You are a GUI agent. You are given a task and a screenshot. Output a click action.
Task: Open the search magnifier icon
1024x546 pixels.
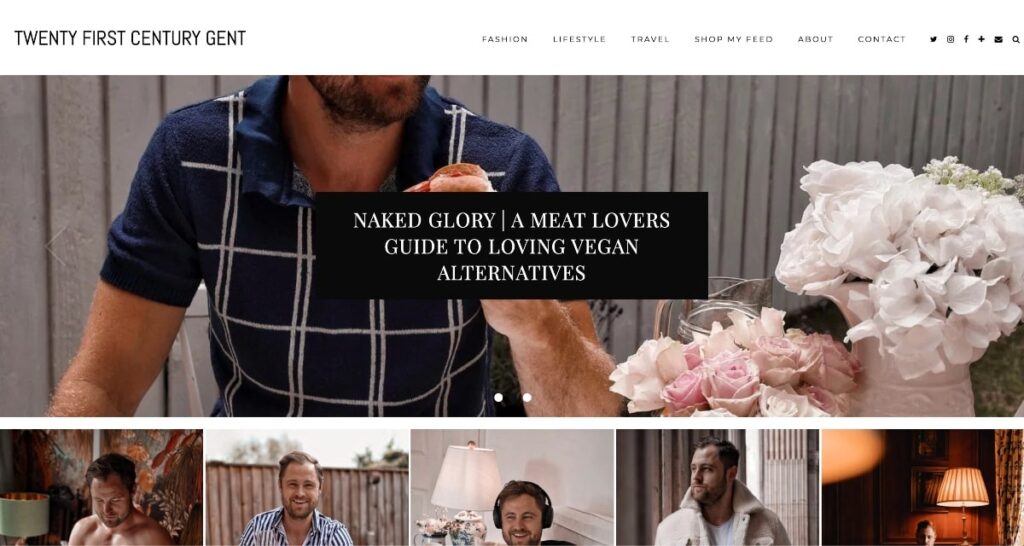[1016, 39]
